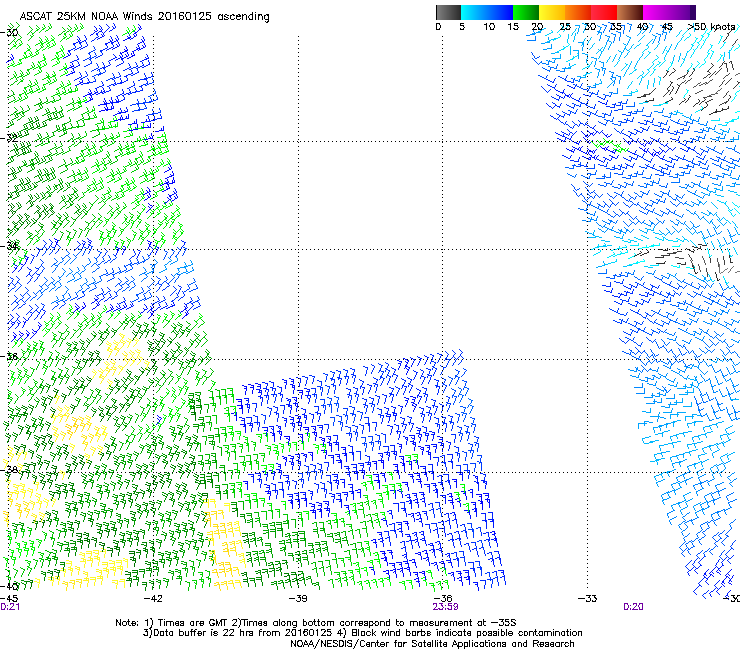Click the '>50 knots' legend label

tap(712, 27)
